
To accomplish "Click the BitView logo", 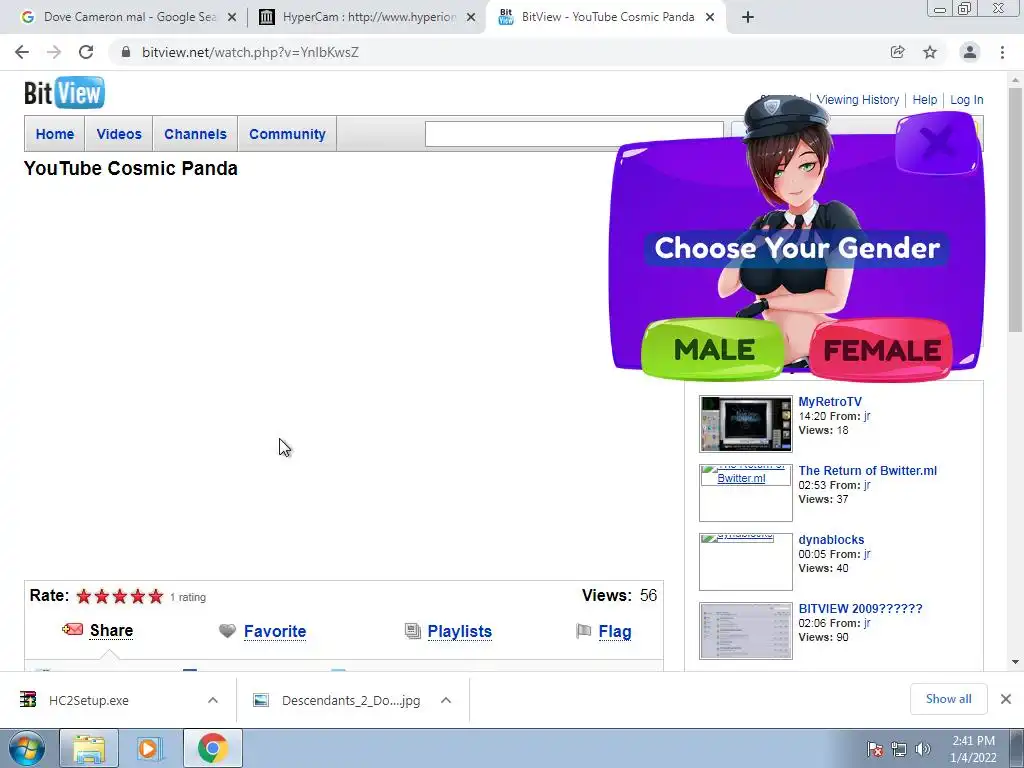I will [64, 93].
